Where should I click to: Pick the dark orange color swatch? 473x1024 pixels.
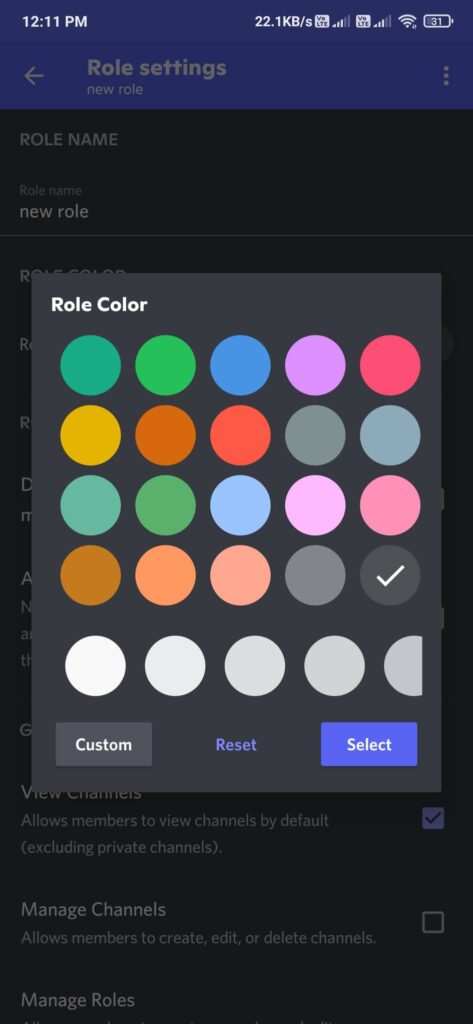pos(165,435)
